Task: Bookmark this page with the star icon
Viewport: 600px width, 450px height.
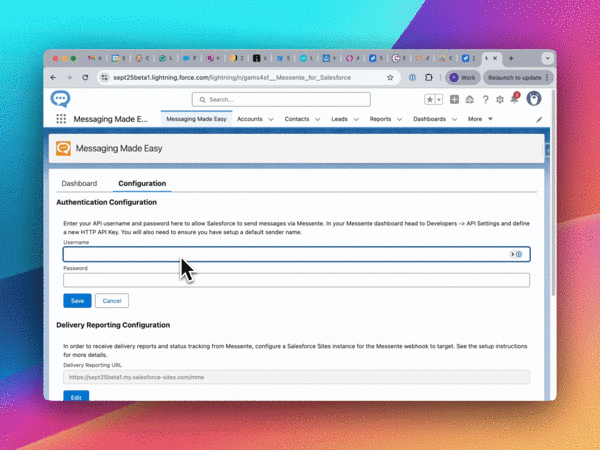Action: click(x=390, y=77)
